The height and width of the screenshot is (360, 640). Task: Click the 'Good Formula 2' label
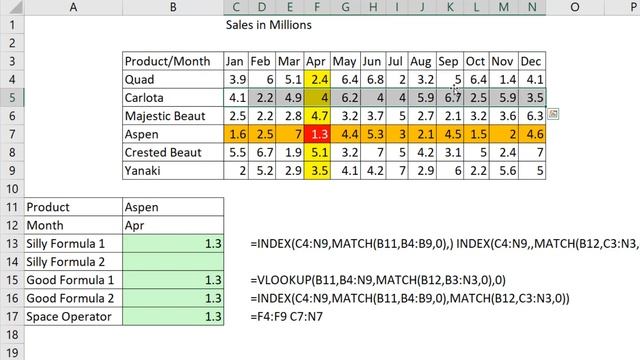click(73, 298)
